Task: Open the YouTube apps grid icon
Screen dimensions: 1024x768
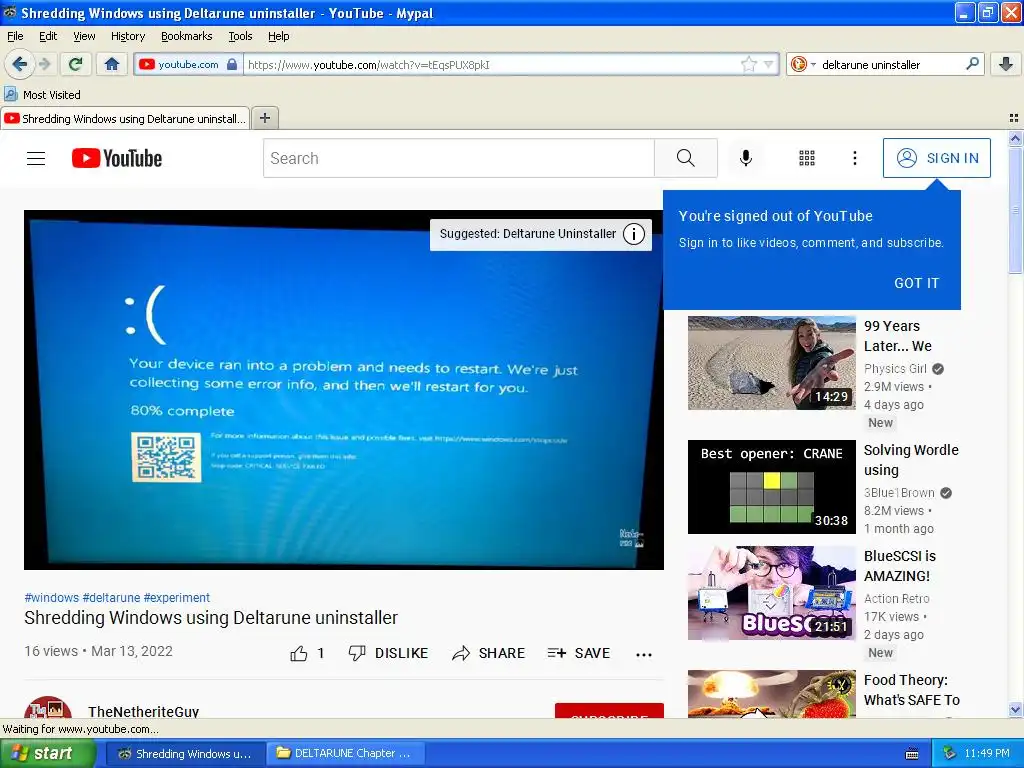Action: [x=807, y=158]
